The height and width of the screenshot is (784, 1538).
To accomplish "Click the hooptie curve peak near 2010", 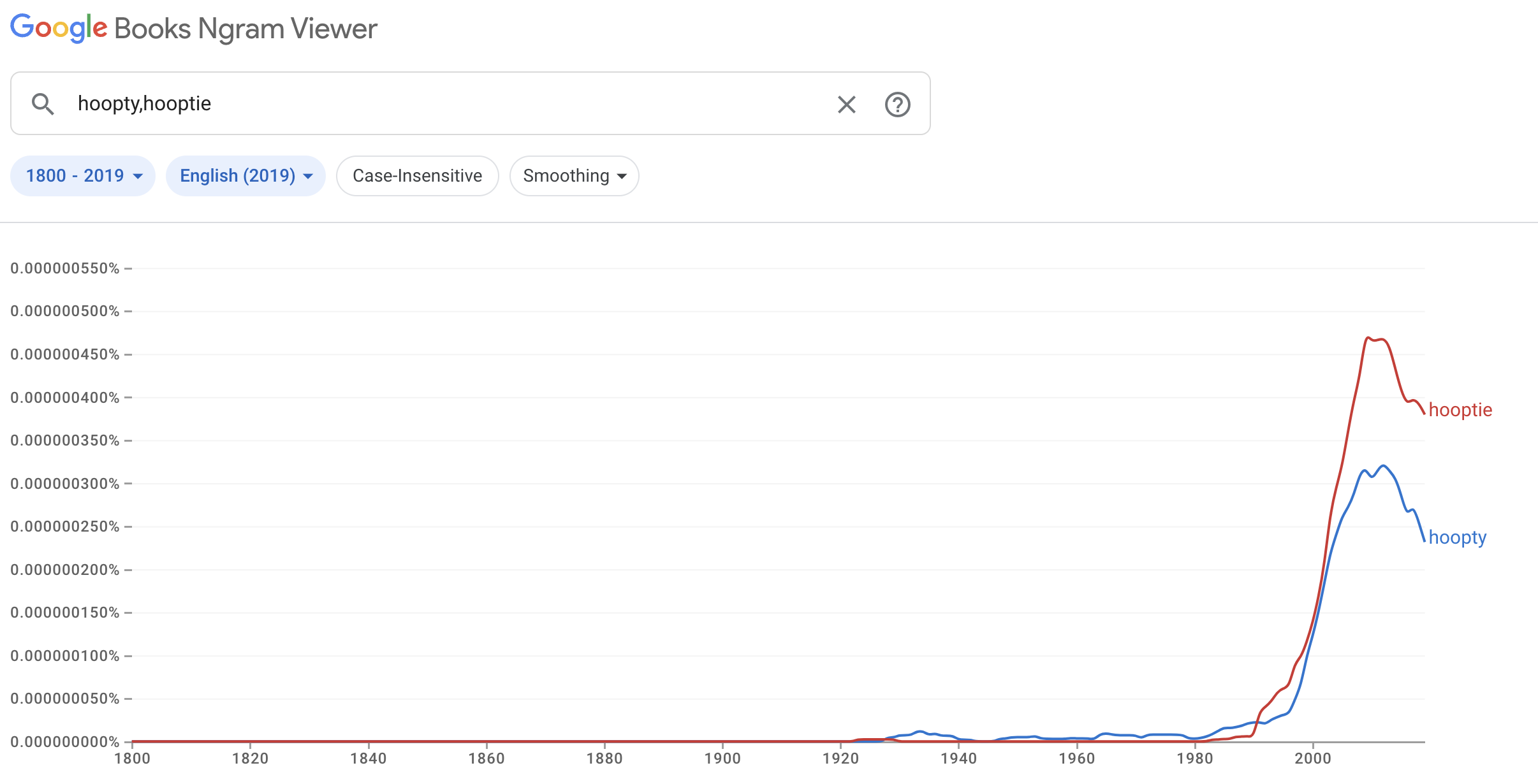I will [x=1368, y=338].
